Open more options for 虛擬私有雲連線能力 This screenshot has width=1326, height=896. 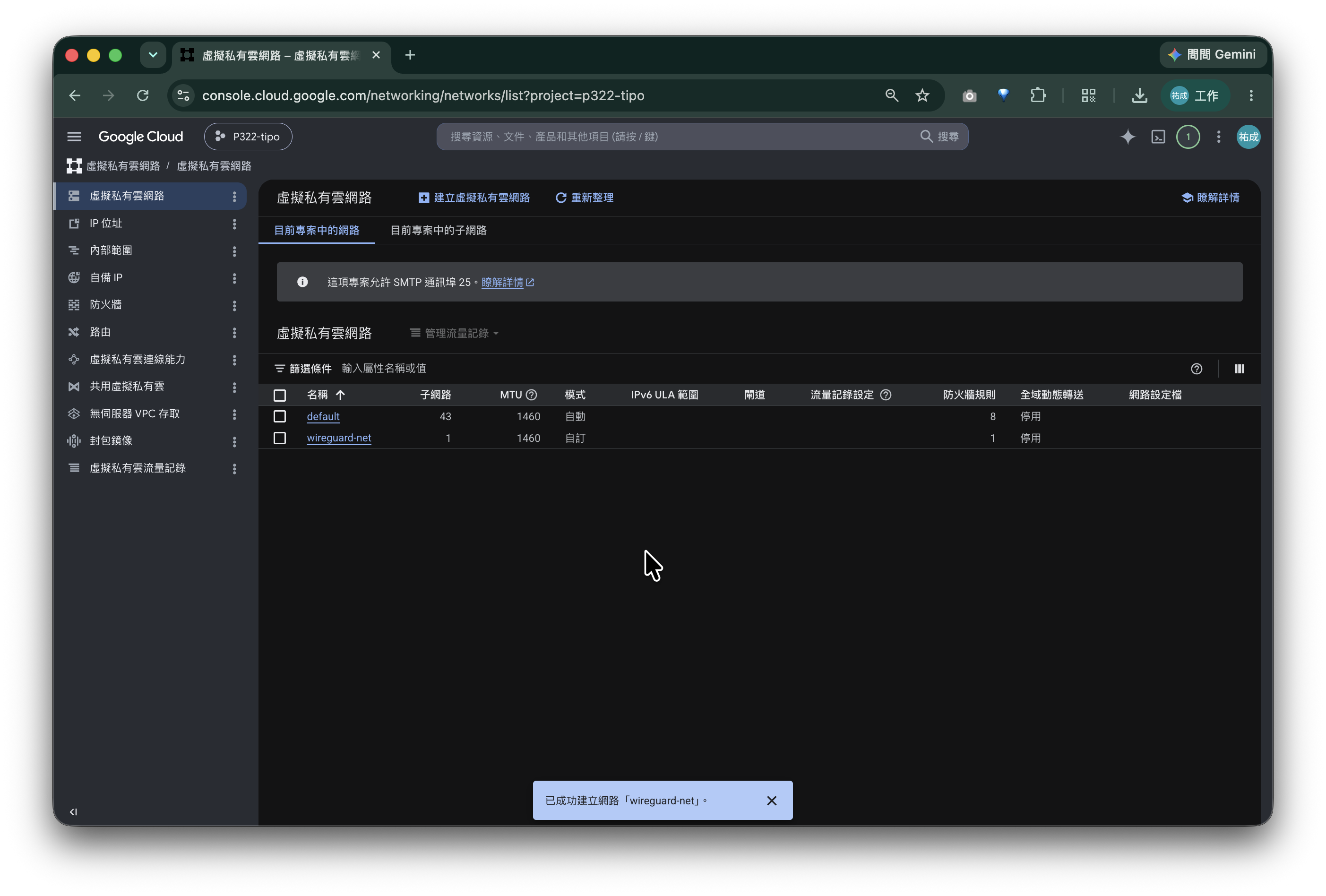(234, 360)
